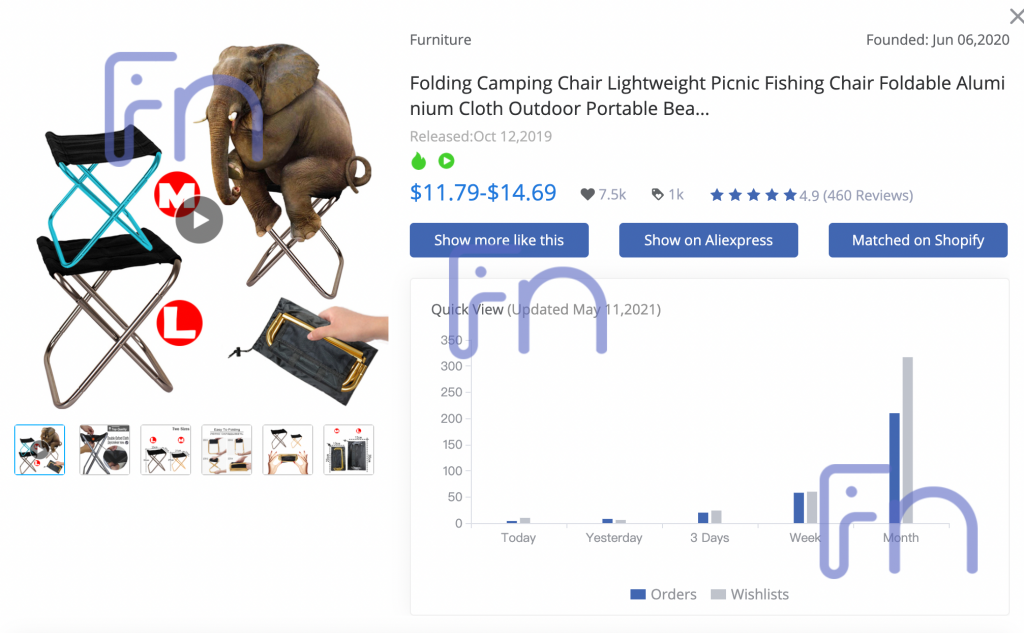This screenshot has width=1024, height=633.
Task: Click the Furniture category label
Action: (440, 40)
